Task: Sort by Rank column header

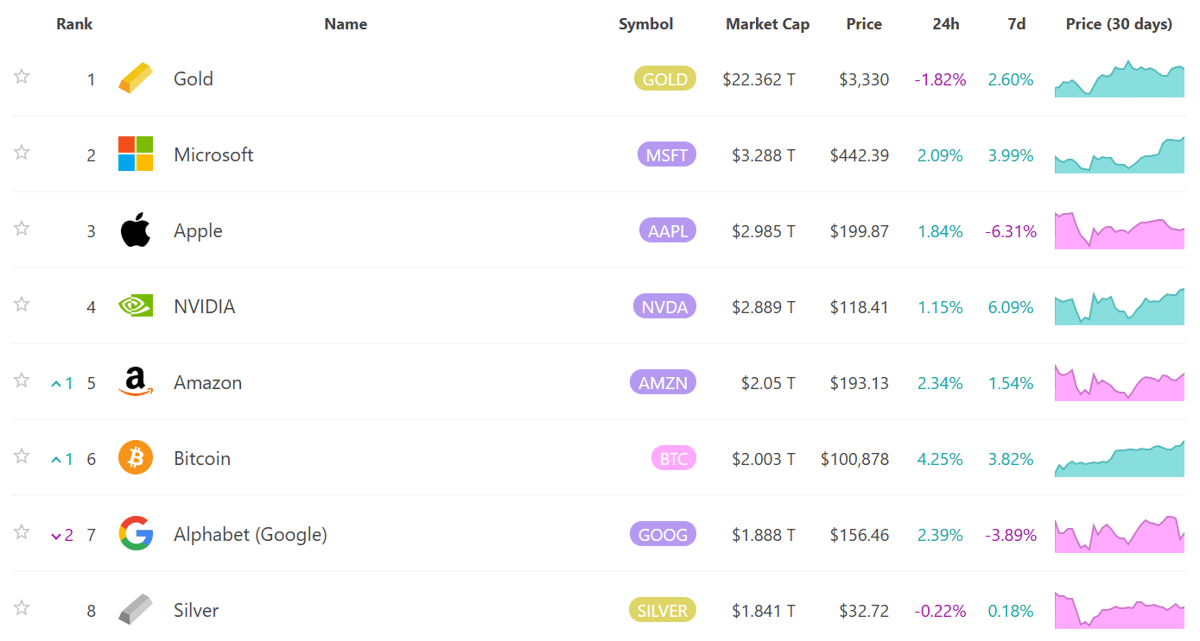Action: pos(74,24)
